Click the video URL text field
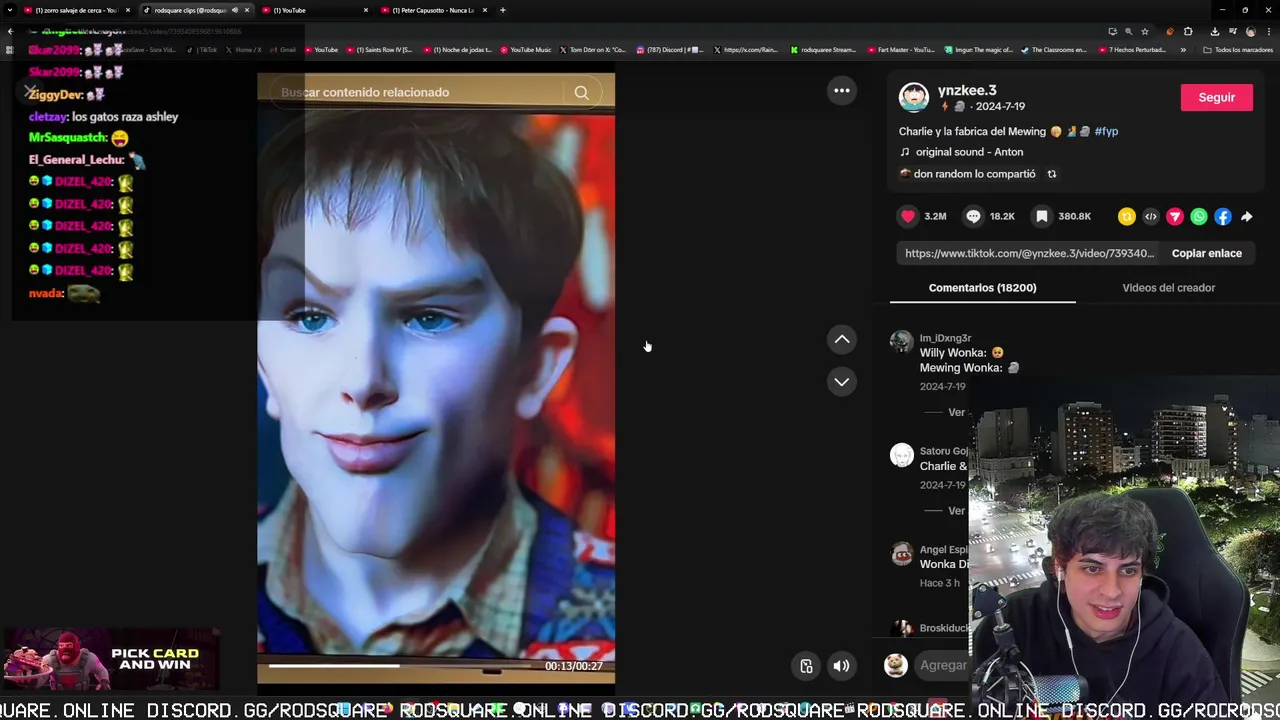This screenshot has width=1280, height=720. [x=1029, y=253]
